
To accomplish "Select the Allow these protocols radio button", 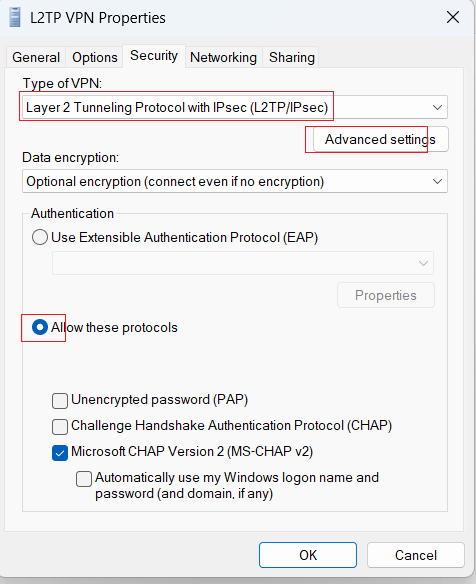I will pos(40,327).
